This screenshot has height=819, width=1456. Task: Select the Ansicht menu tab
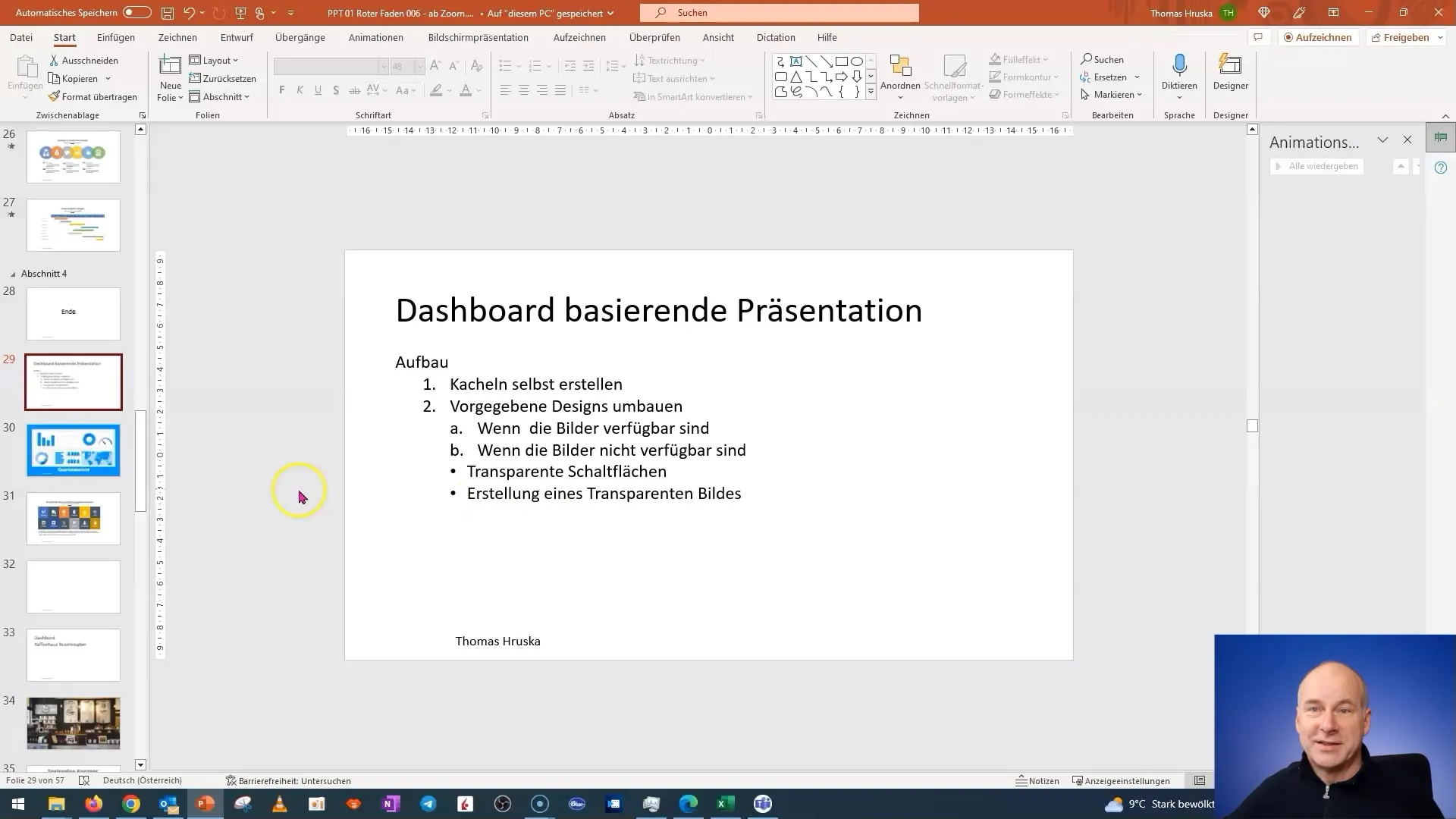pos(717,37)
